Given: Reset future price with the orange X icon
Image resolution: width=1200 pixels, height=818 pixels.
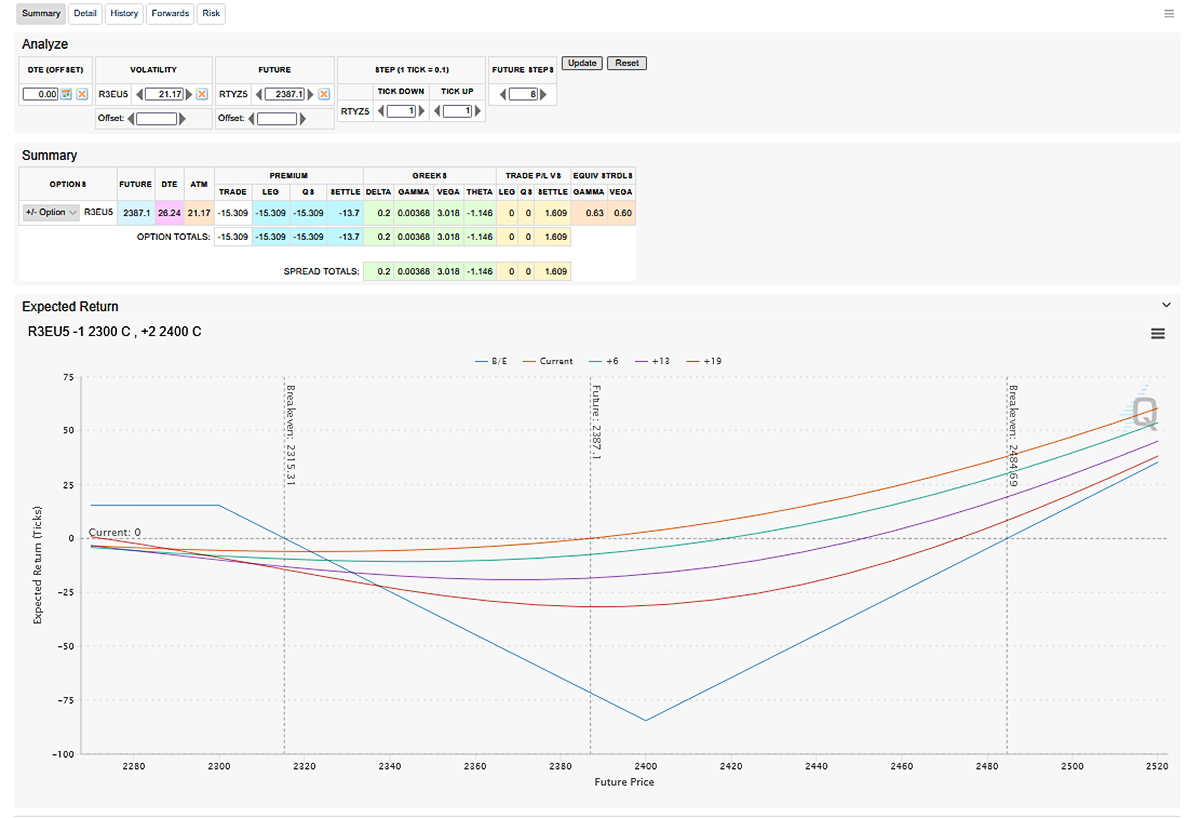Looking at the screenshot, I should click(x=324, y=94).
